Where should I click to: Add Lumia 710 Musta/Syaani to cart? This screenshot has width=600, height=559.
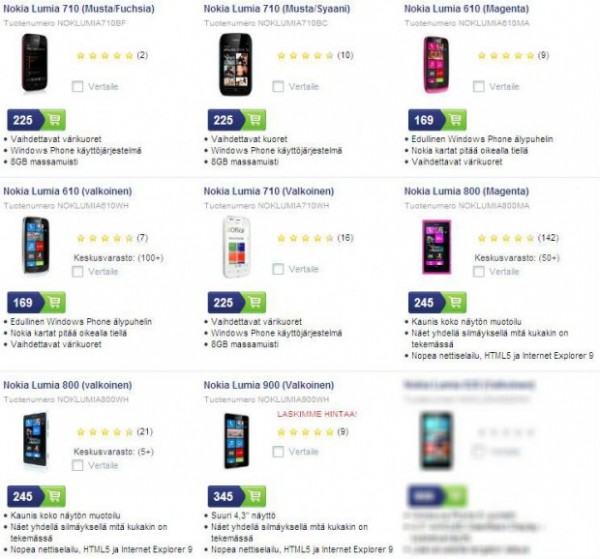(x=255, y=120)
